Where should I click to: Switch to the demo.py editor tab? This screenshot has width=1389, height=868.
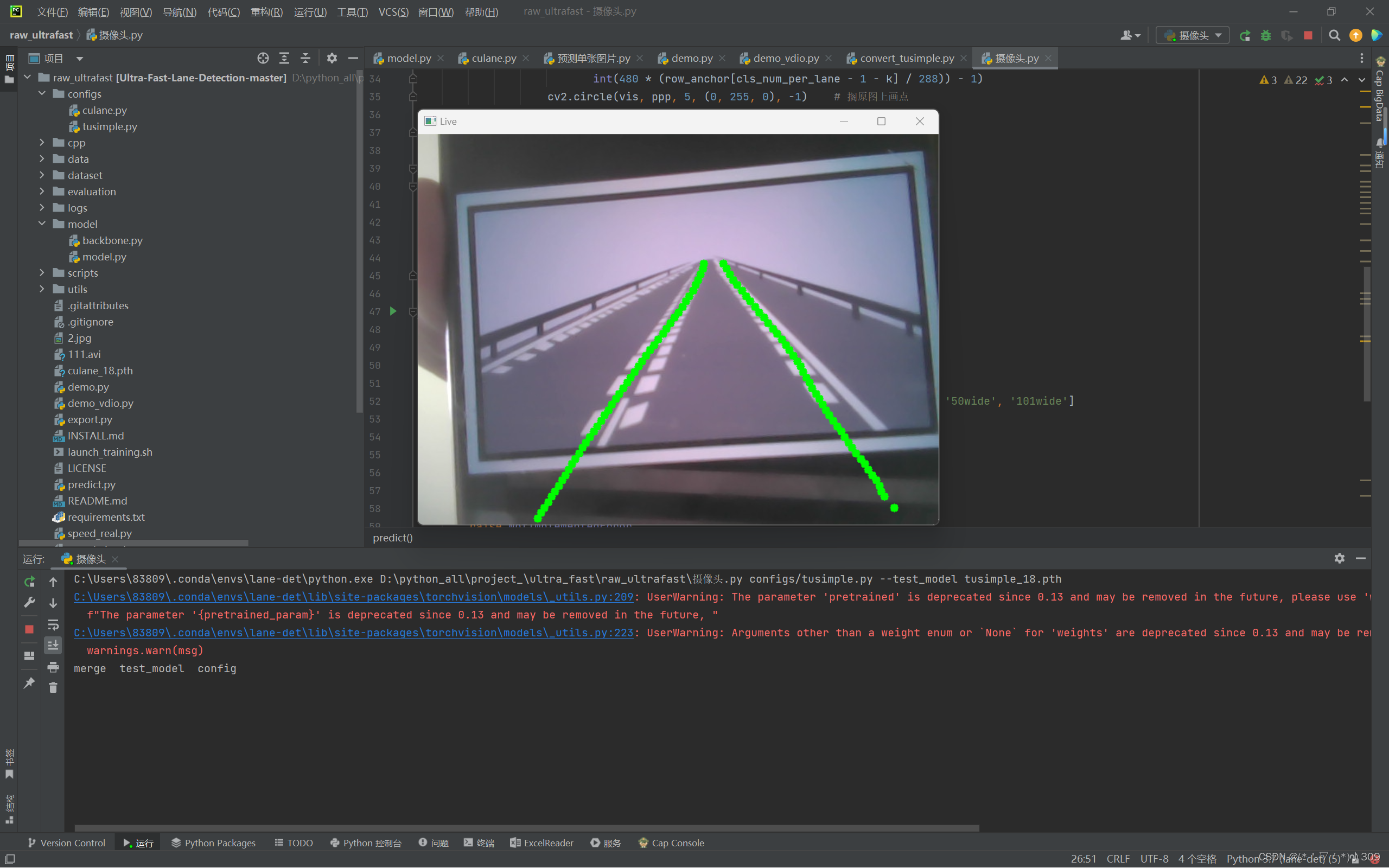point(691,58)
